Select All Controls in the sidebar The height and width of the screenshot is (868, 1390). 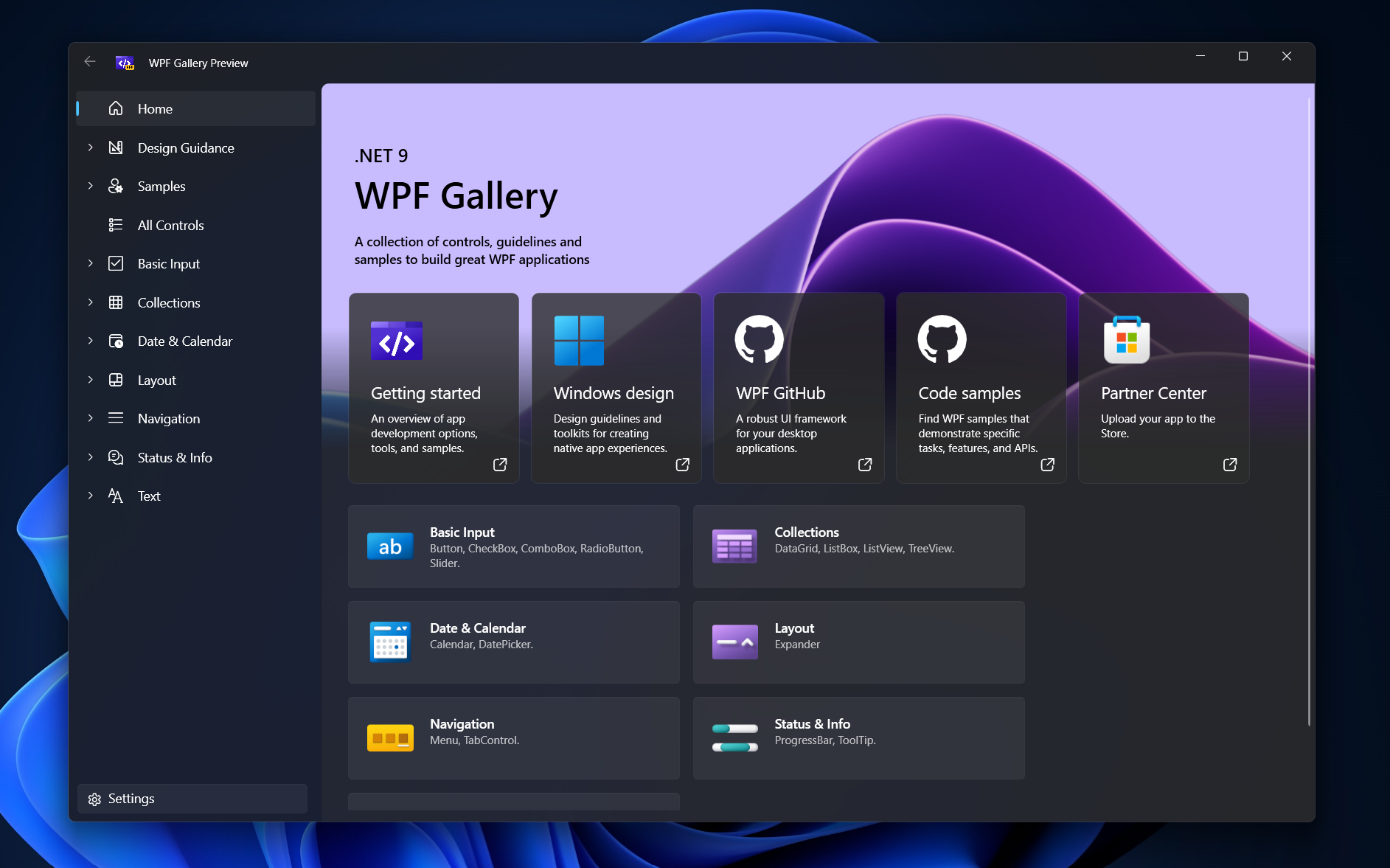[x=170, y=225]
